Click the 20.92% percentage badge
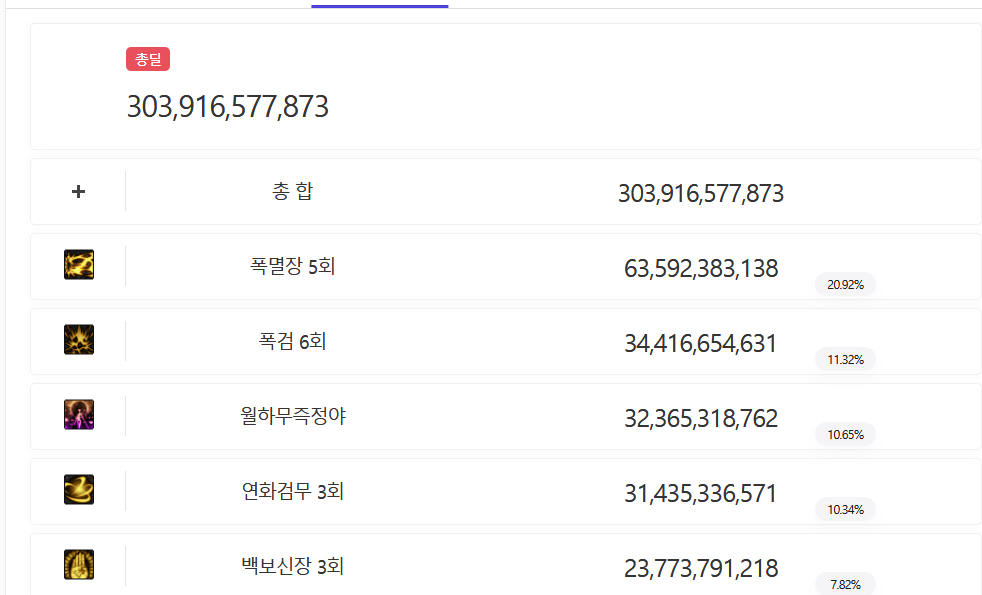 [x=845, y=284]
